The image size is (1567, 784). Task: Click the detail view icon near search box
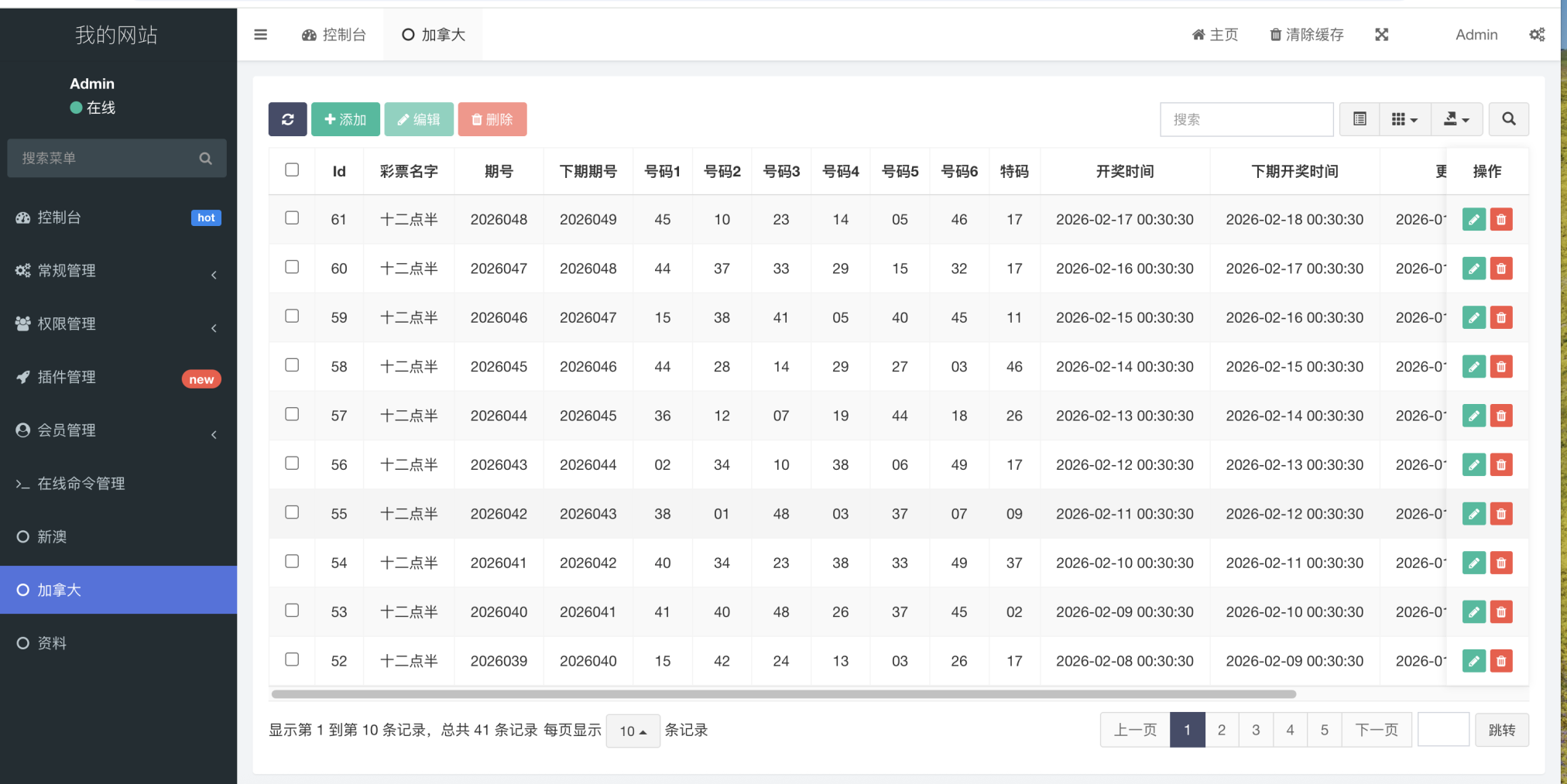click(x=1360, y=119)
